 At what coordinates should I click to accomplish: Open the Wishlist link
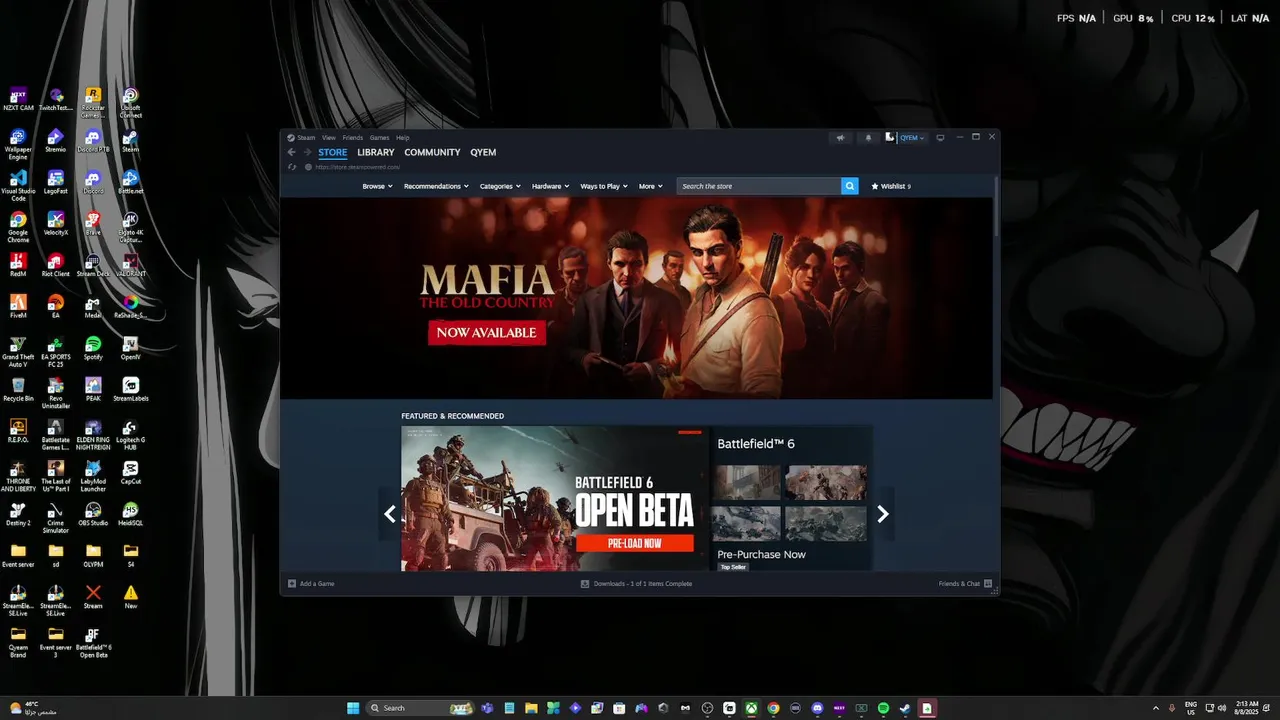pos(891,186)
